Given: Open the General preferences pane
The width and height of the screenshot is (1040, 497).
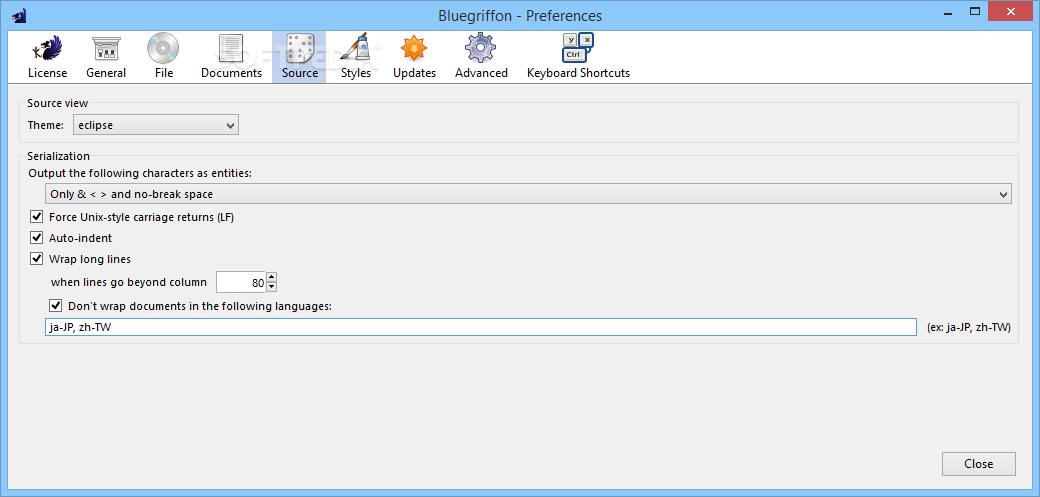Looking at the screenshot, I should click(105, 56).
